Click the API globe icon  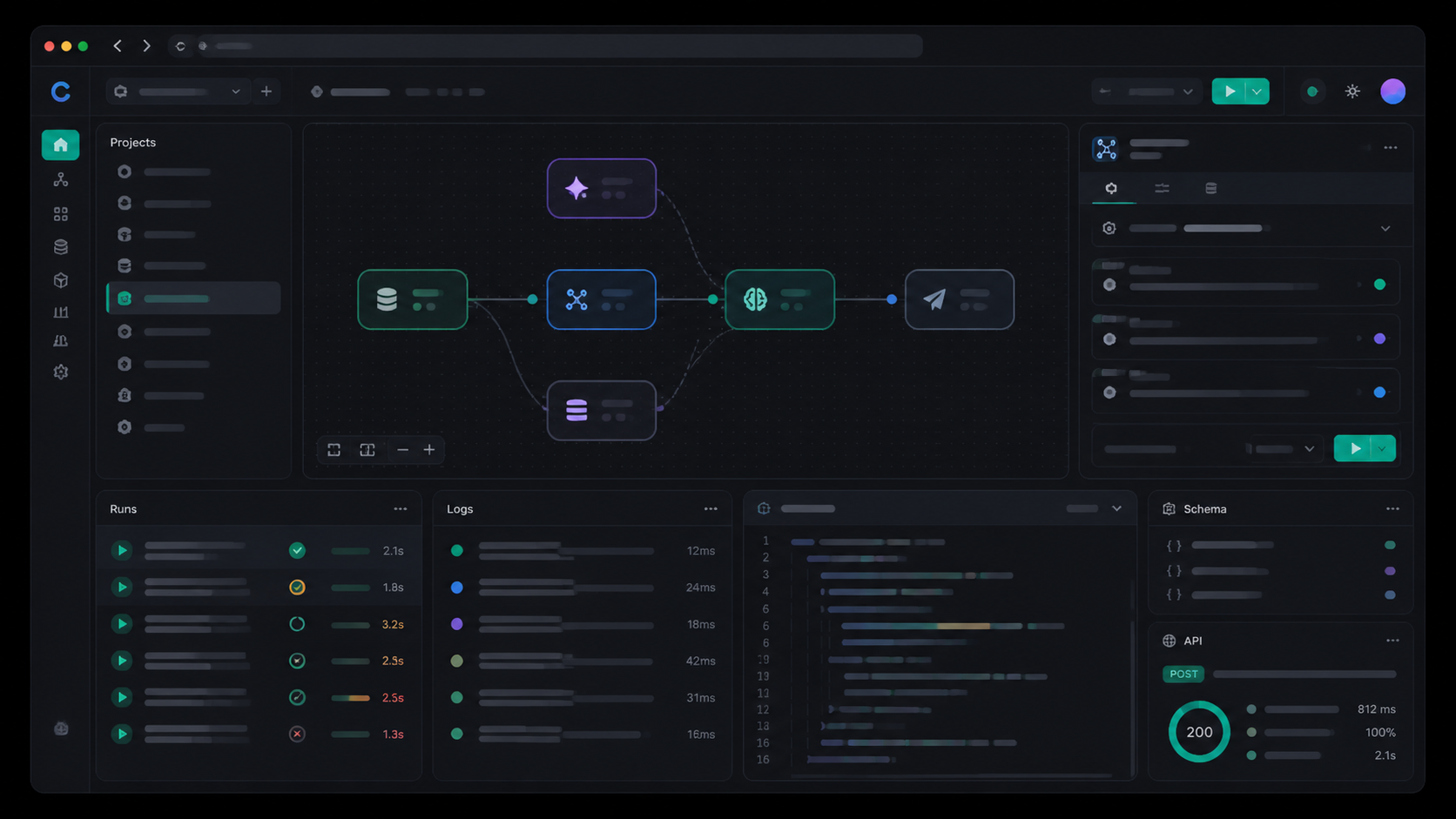1169,641
